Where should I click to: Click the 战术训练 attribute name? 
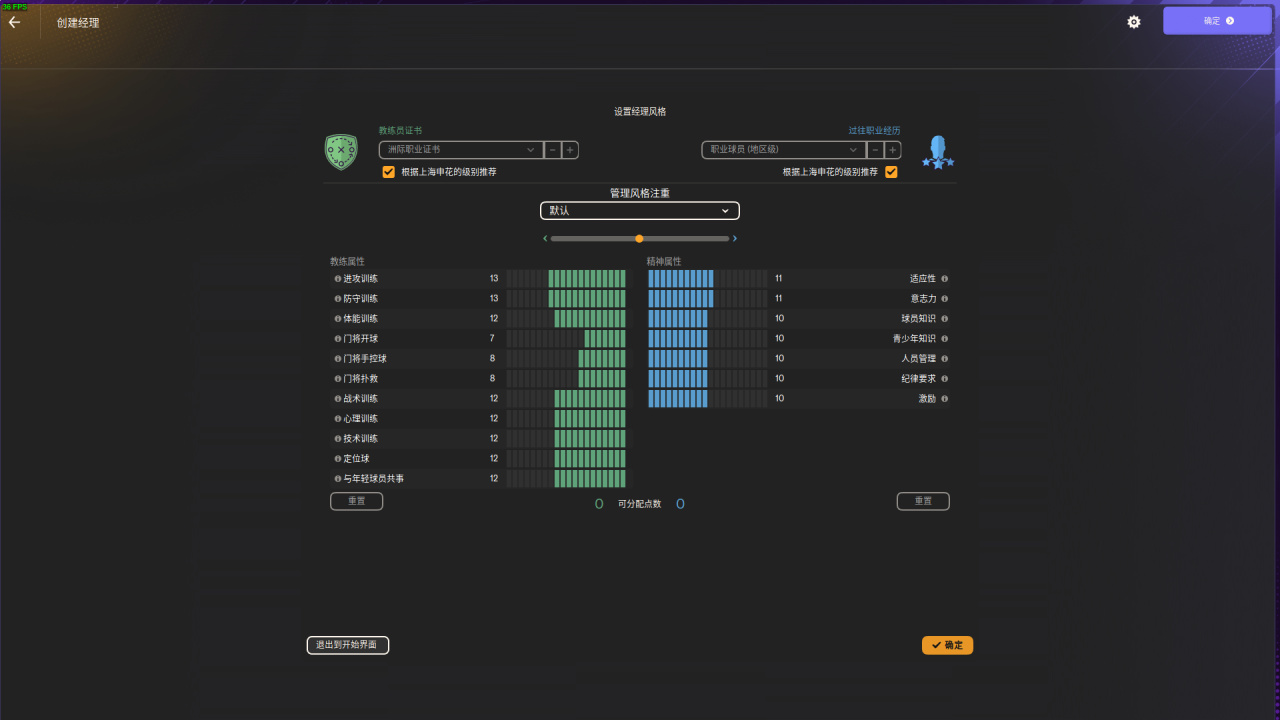click(x=361, y=399)
